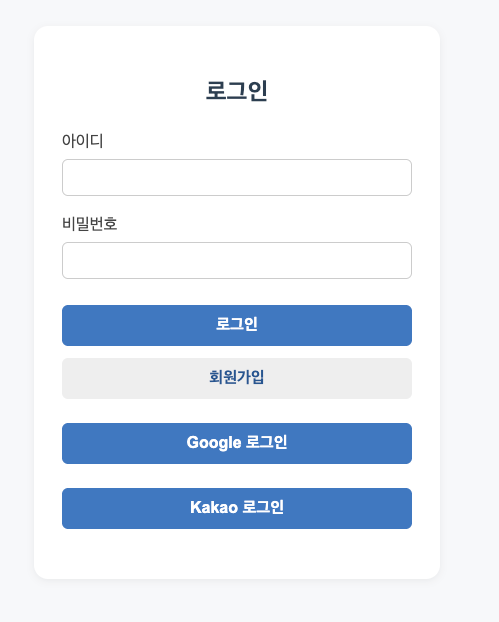Tap the Google social login button
Screen dimensions: 499x622
pyautogui.click(x=237, y=443)
